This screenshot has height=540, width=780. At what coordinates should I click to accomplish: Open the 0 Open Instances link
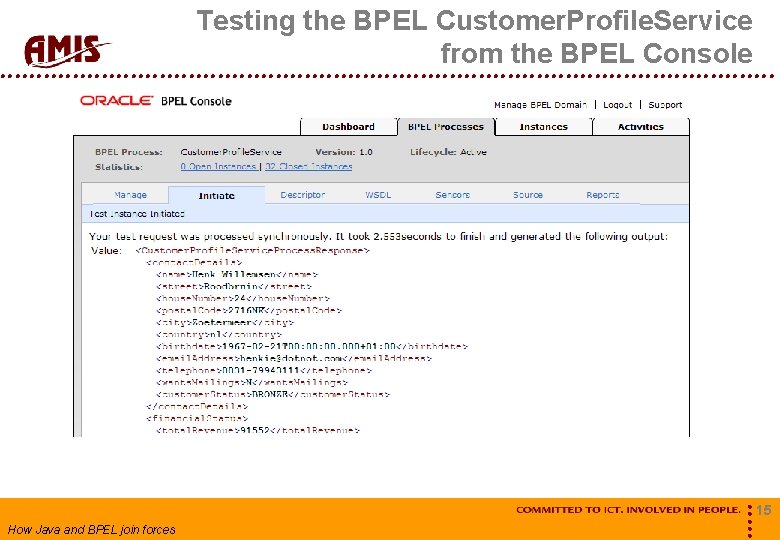tap(218, 167)
